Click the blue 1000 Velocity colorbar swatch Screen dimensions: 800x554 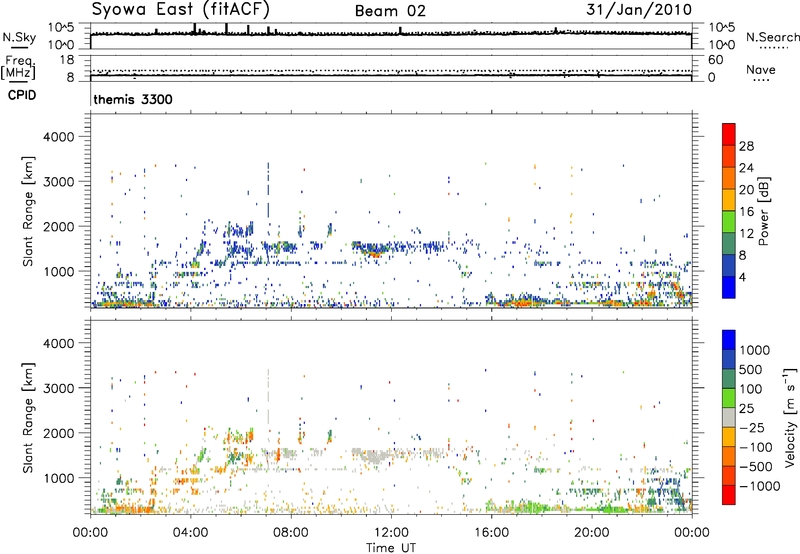click(729, 340)
